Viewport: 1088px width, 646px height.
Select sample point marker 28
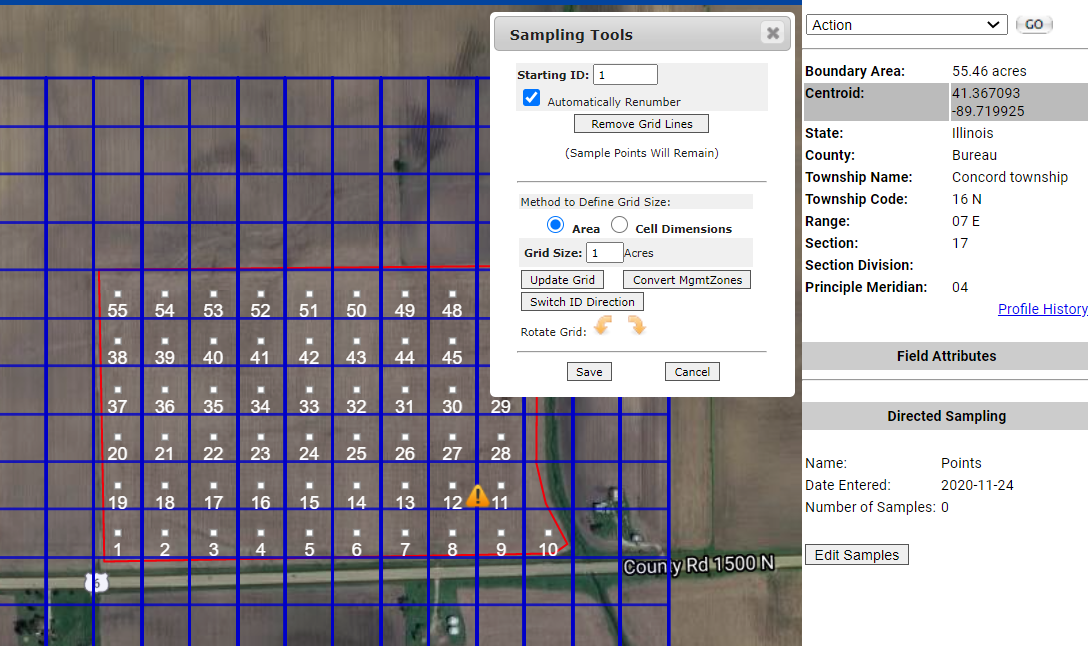pos(500,436)
